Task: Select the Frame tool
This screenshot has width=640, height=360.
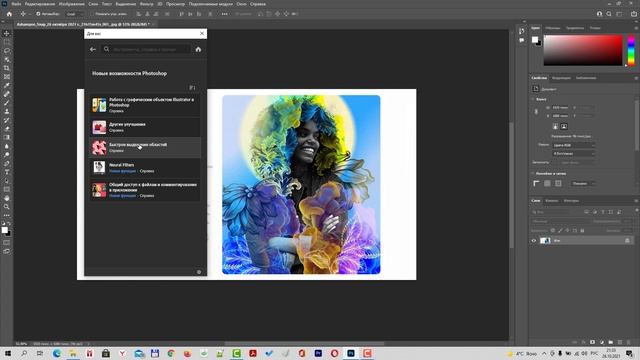Action: [x=7, y=76]
